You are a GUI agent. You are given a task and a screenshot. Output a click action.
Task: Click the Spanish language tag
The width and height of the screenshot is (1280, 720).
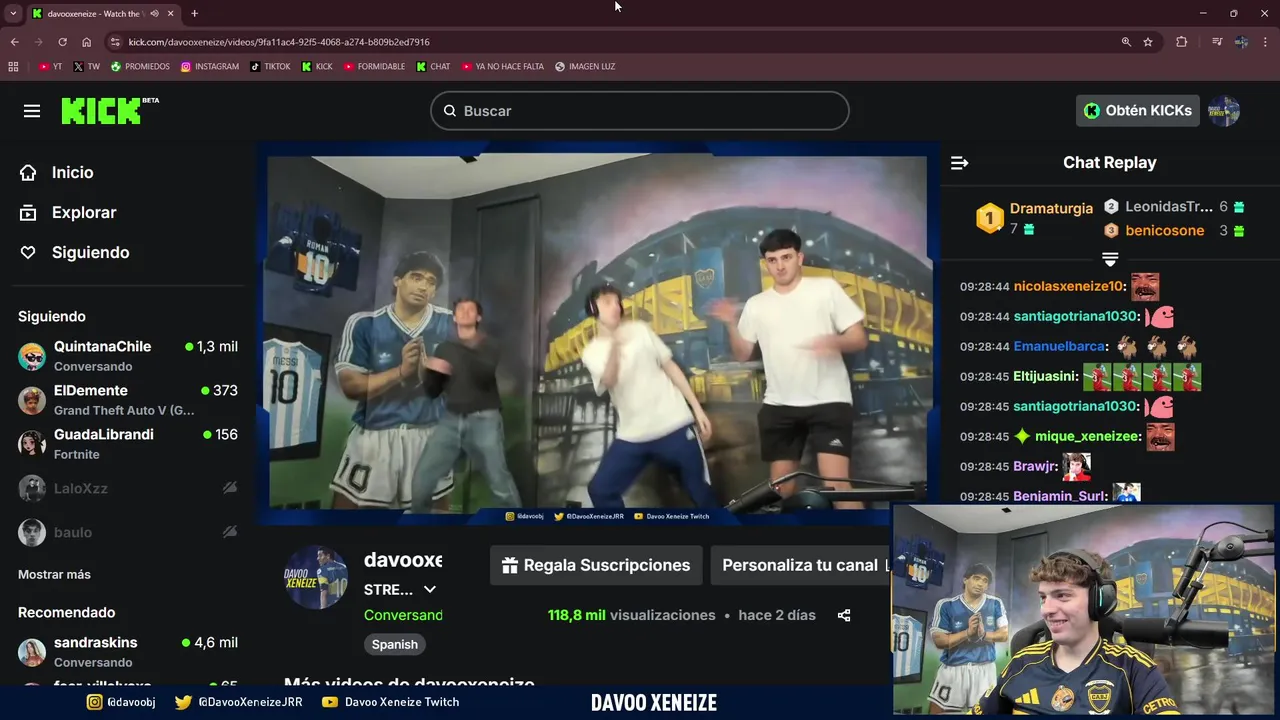click(x=395, y=644)
